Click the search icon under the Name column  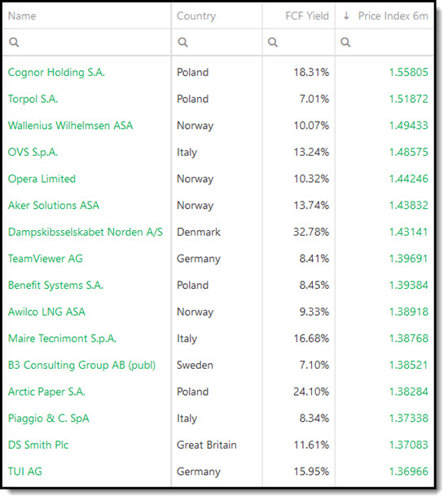14,42
